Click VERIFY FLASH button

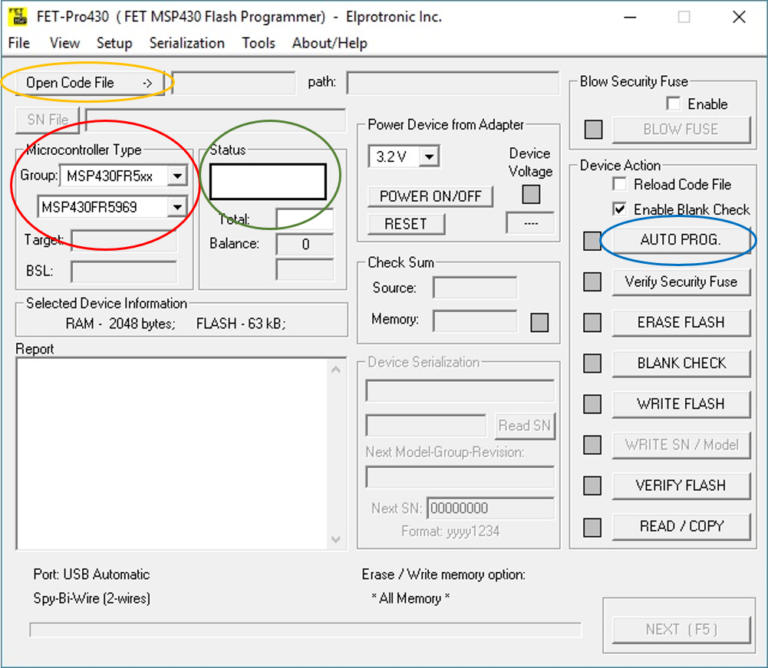681,486
